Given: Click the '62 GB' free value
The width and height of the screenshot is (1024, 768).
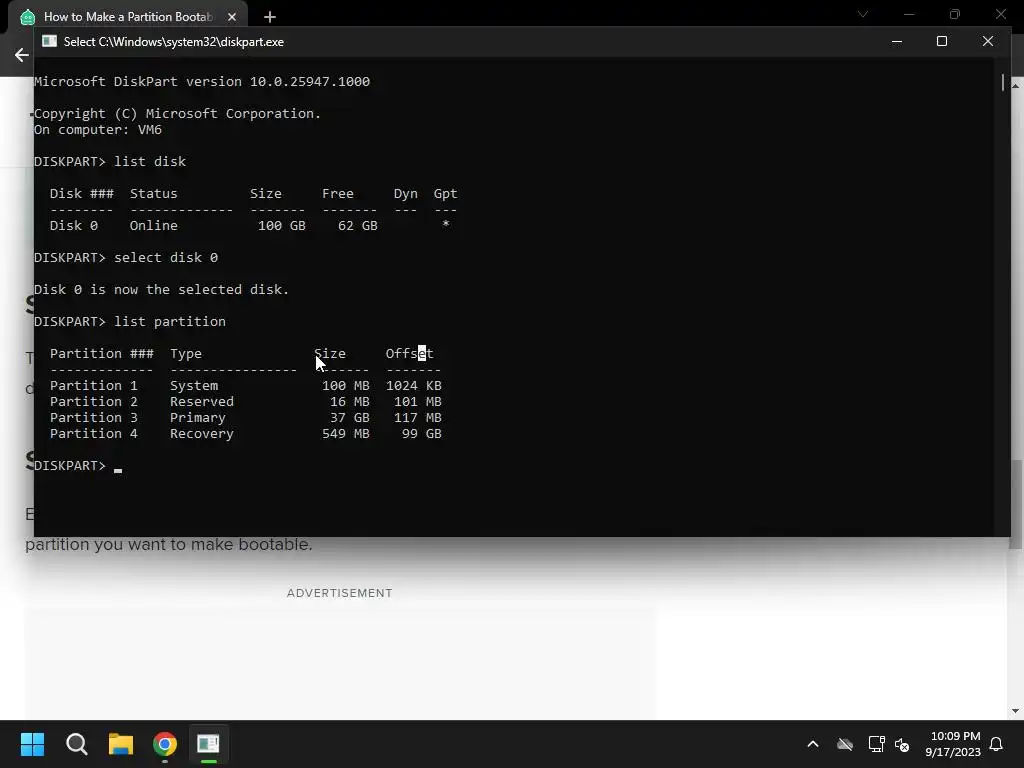Looking at the screenshot, I should click(x=357, y=225).
